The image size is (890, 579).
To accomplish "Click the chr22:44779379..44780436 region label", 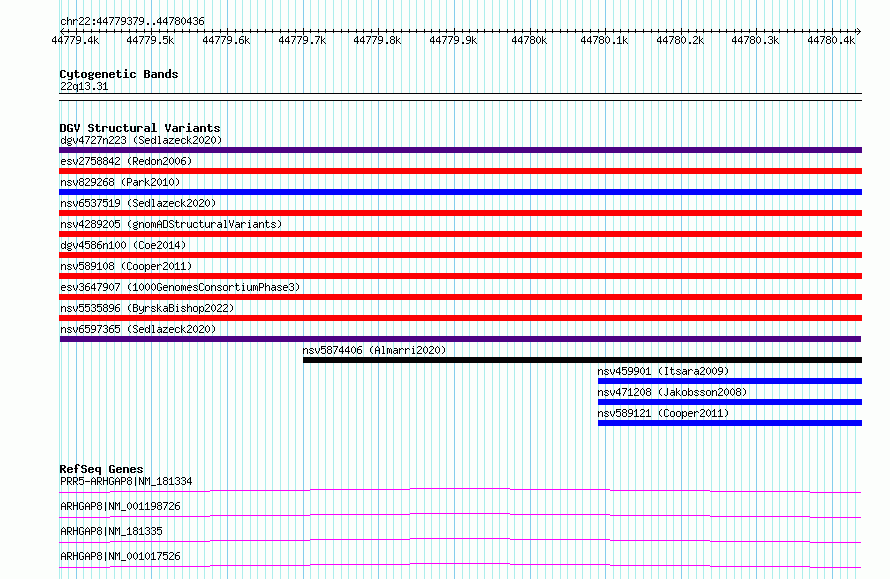I will tap(132, 21).
